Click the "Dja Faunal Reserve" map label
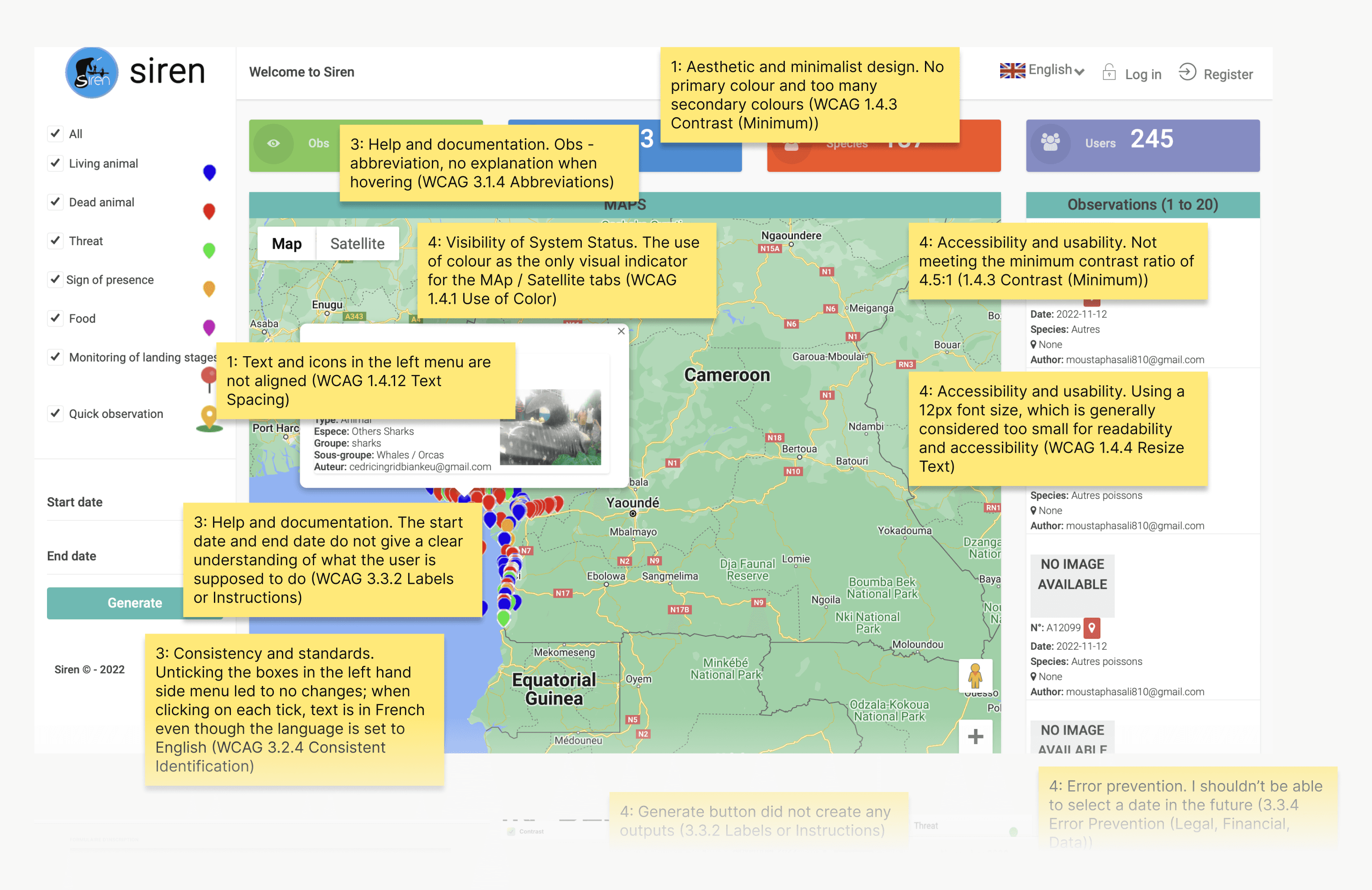The height and width of the screenshot is (890, 1372). point(748,570)
